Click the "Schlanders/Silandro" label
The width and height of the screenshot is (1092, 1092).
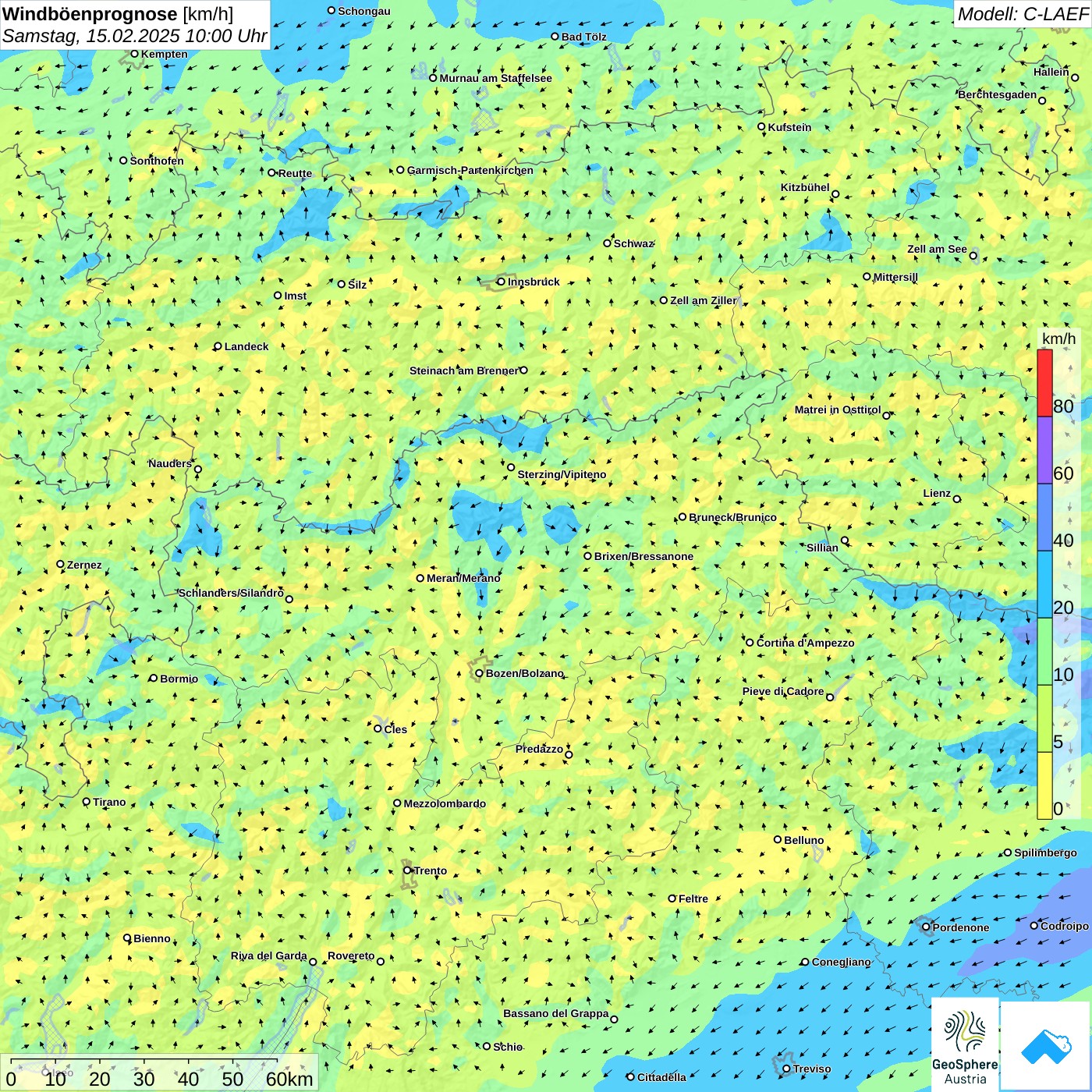(x=232, y=593)
